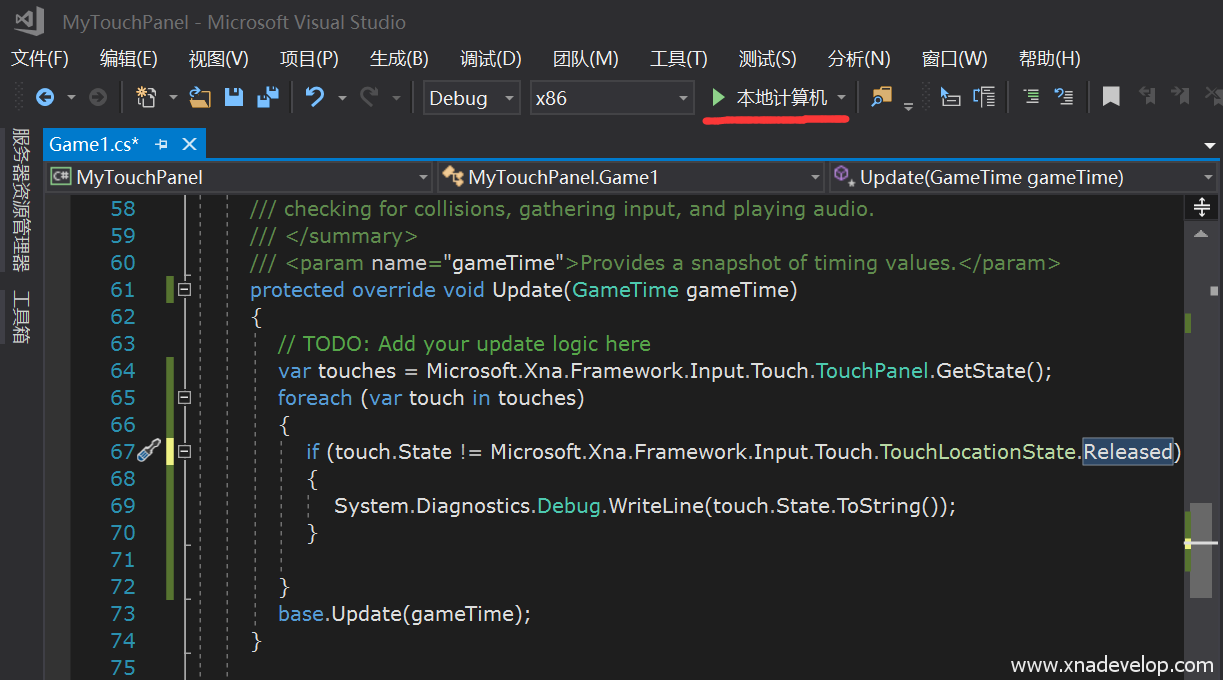Open the Debug configuration dropdown
This screenshot has height=680, width=1223.
(471, 98)
